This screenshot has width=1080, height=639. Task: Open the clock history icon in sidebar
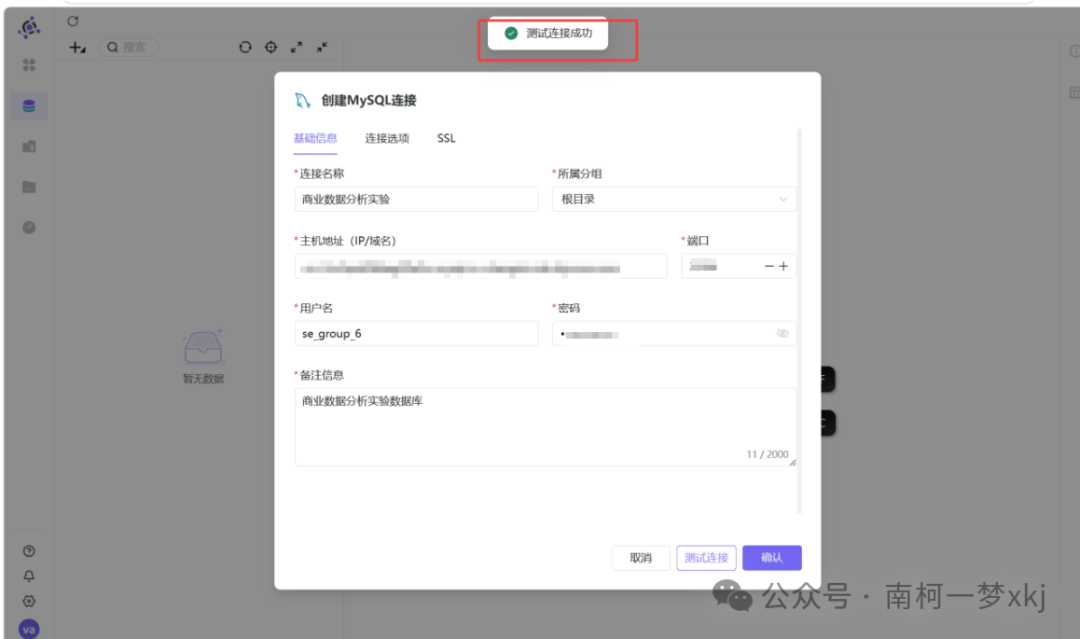[29, 227]
